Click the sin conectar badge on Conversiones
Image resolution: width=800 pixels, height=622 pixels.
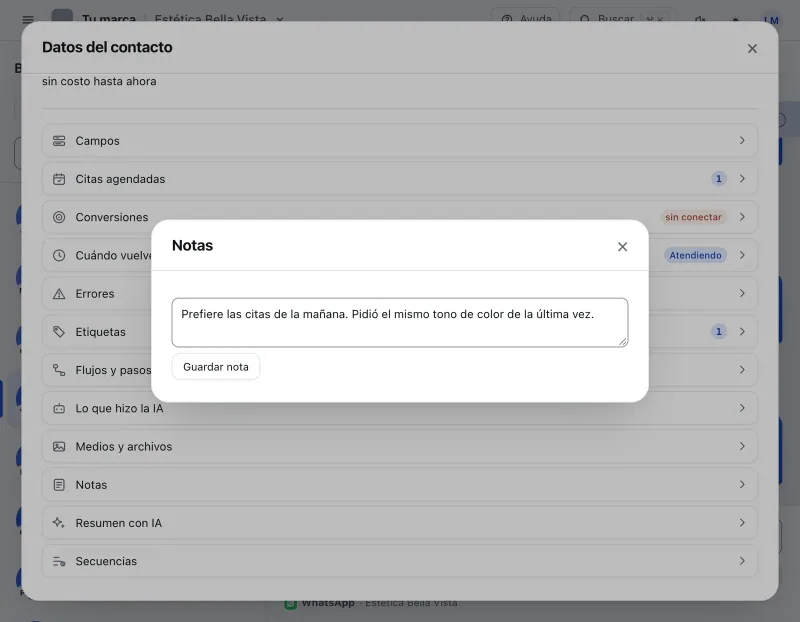coord(693,217)
